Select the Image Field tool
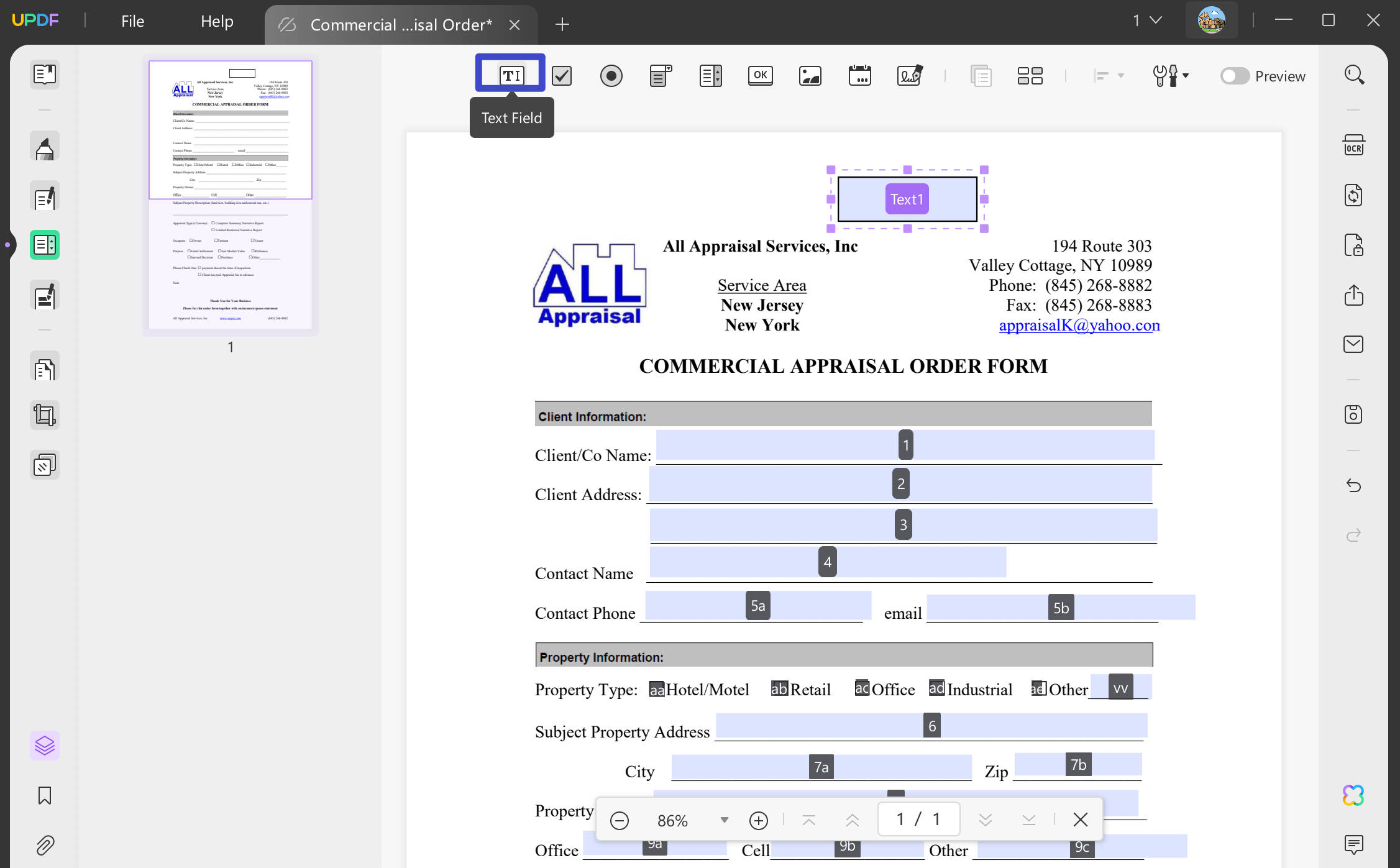This screenshot has height=868, width=1400. click(810, 76)
